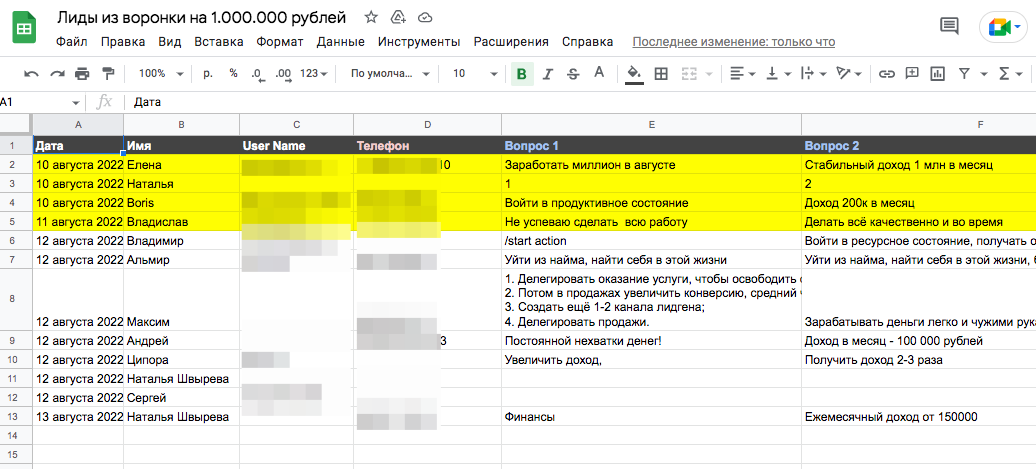The width and height of the screenshot is (1036, 469).
Task: Print the spreadsheet
Action: (x=82, y=73)
